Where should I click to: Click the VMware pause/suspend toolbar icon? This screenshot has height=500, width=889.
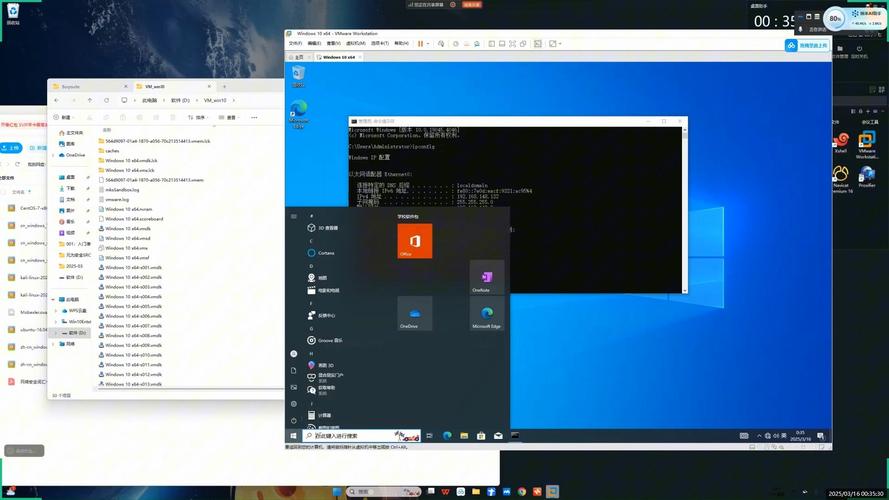point(421,44)
